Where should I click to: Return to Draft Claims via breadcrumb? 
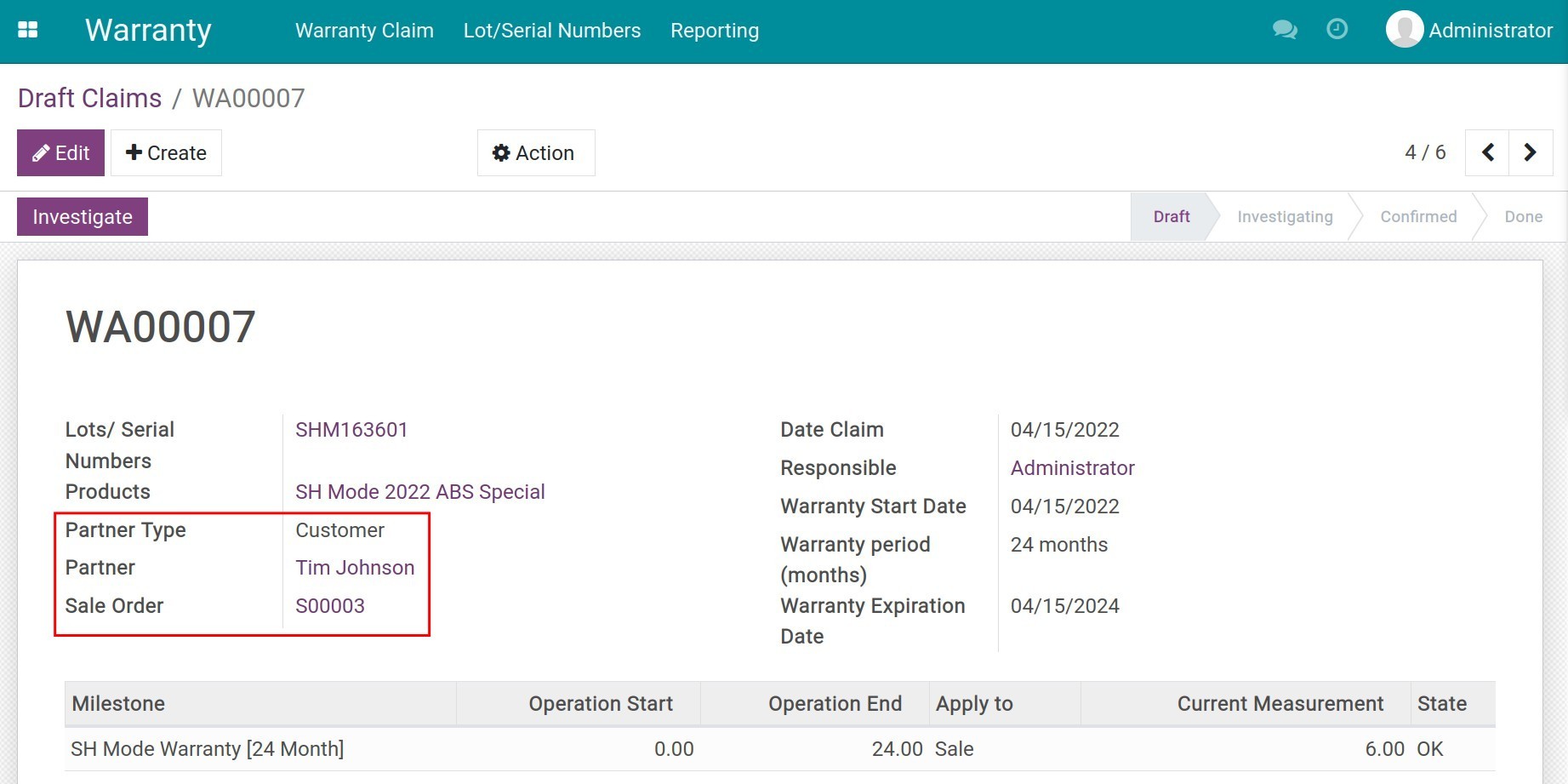pyautogui.click(x=89, y=98)
